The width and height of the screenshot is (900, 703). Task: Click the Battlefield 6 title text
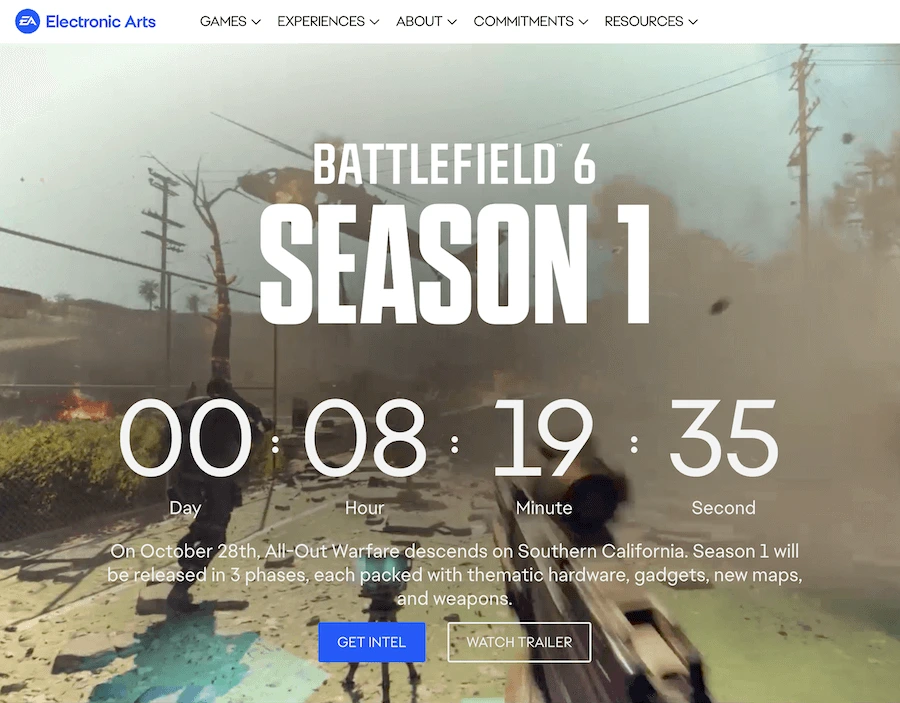[x=454, y=165]
